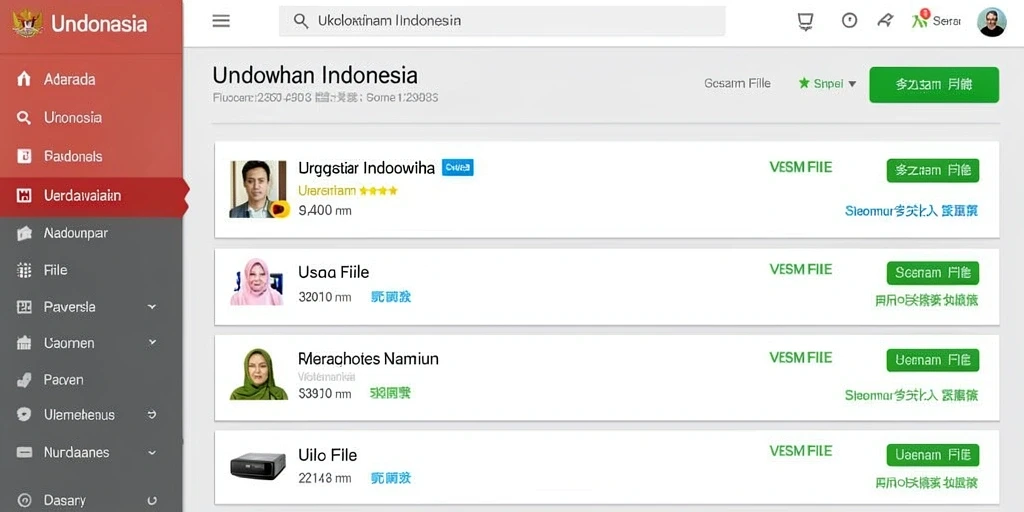This screenshot has width=1024, height=512.
Task: Click the blue badge beside Urggstiar Indoowiha
Action: [x=458, y=168]
